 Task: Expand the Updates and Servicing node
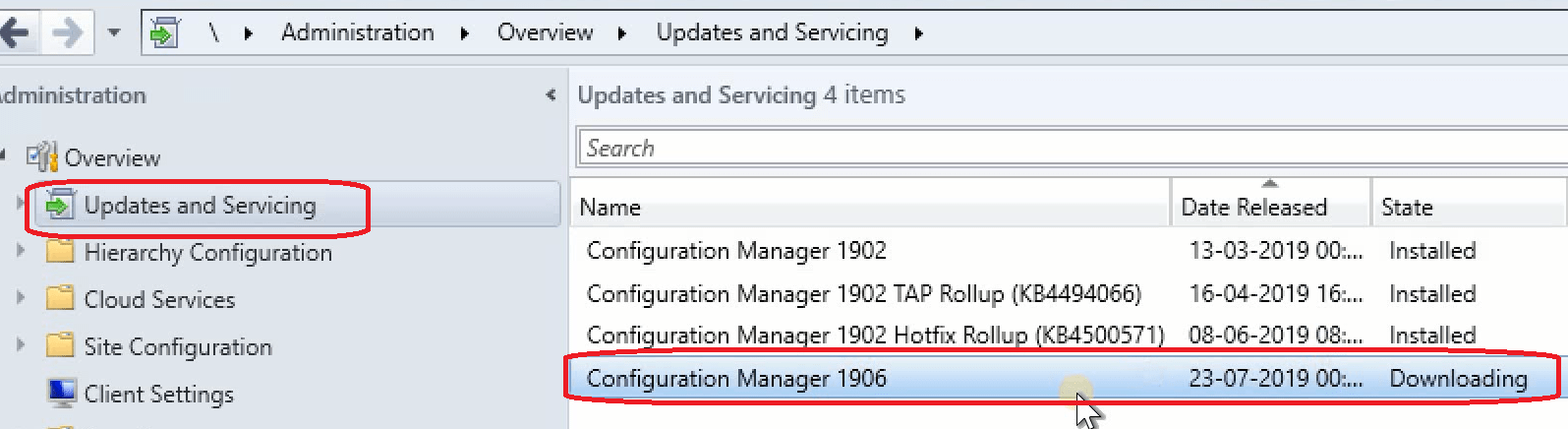click(x=21, y=204)
